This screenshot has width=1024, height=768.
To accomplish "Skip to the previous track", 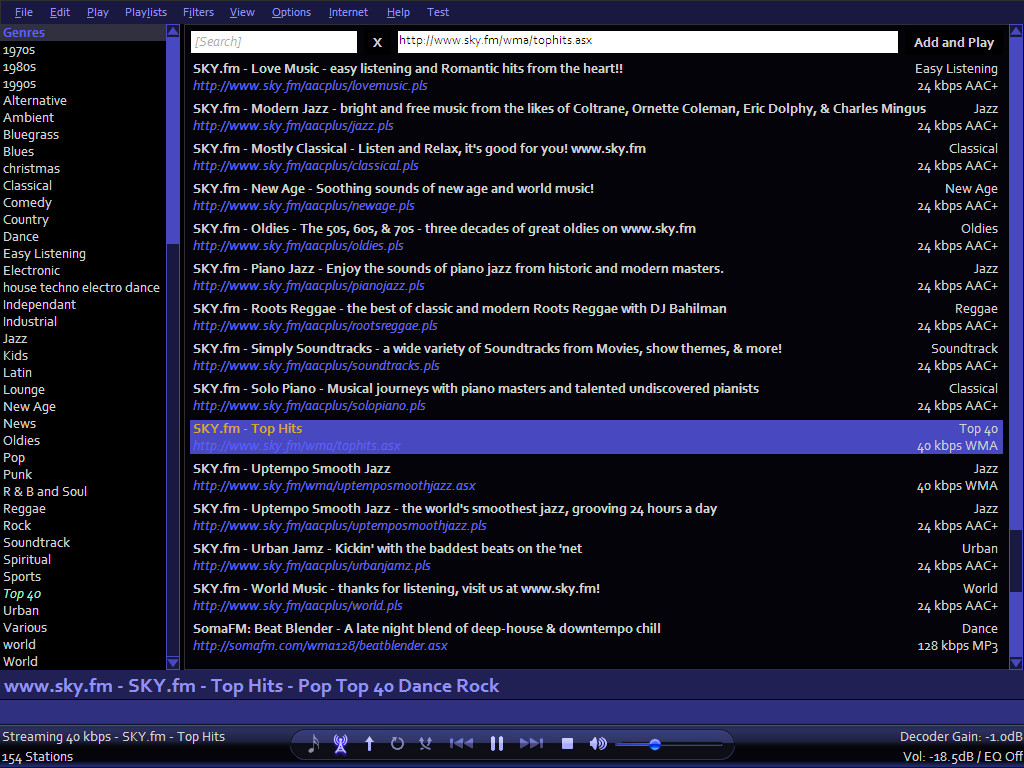I will point(462,743).
